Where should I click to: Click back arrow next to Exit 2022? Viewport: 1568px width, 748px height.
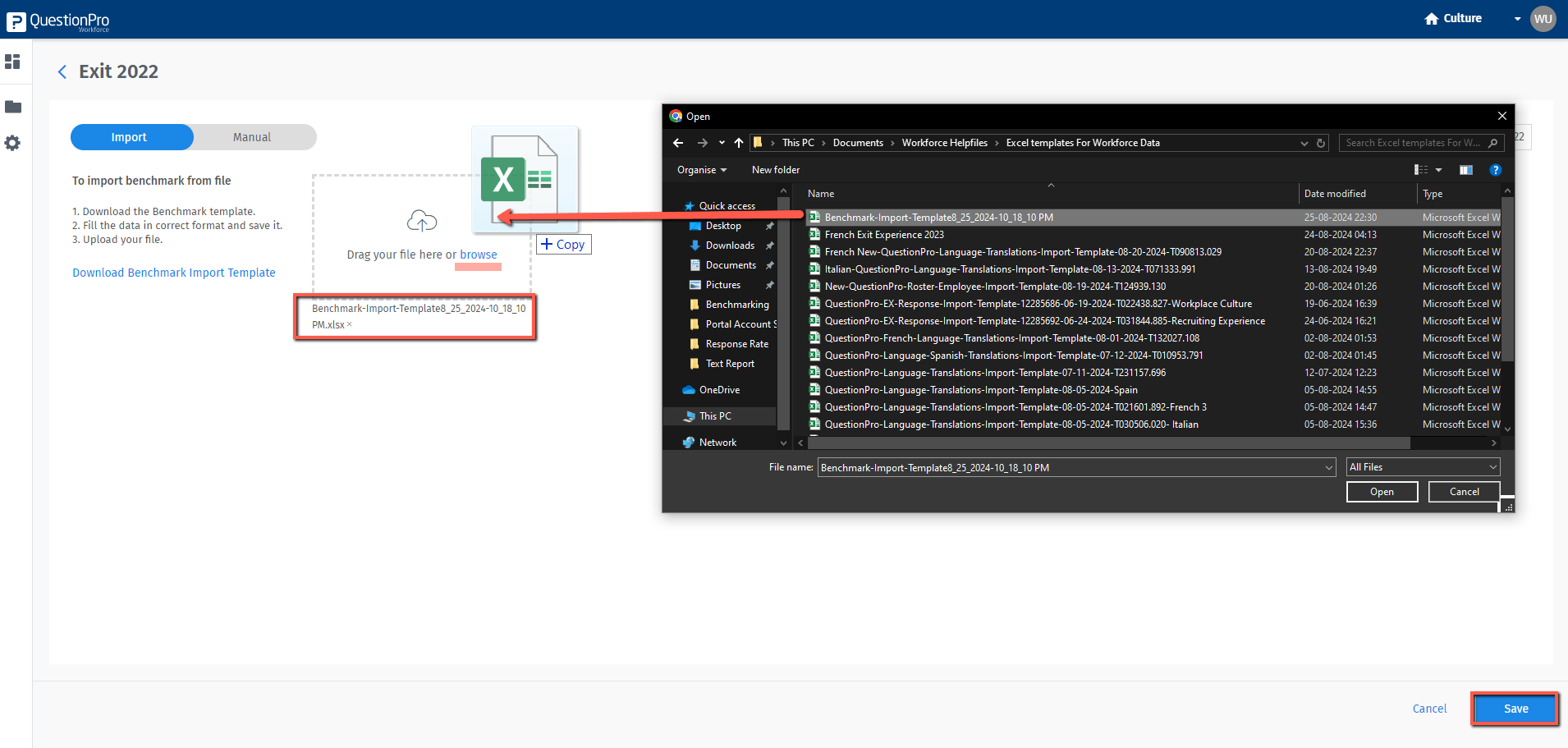(x=62, y=72)
